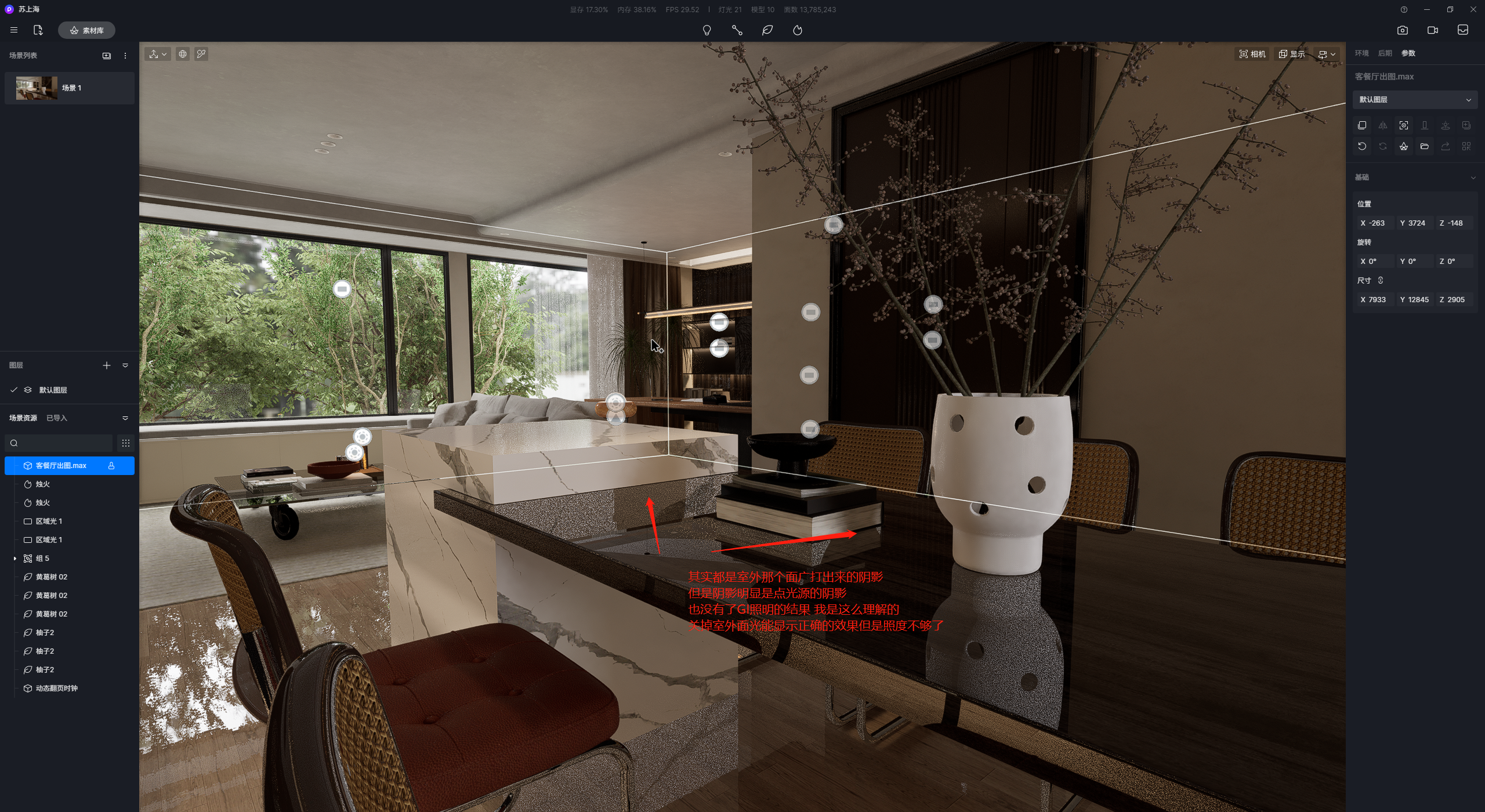
Task: Switch to the 环境 tab
Action: coord(1361,53)
